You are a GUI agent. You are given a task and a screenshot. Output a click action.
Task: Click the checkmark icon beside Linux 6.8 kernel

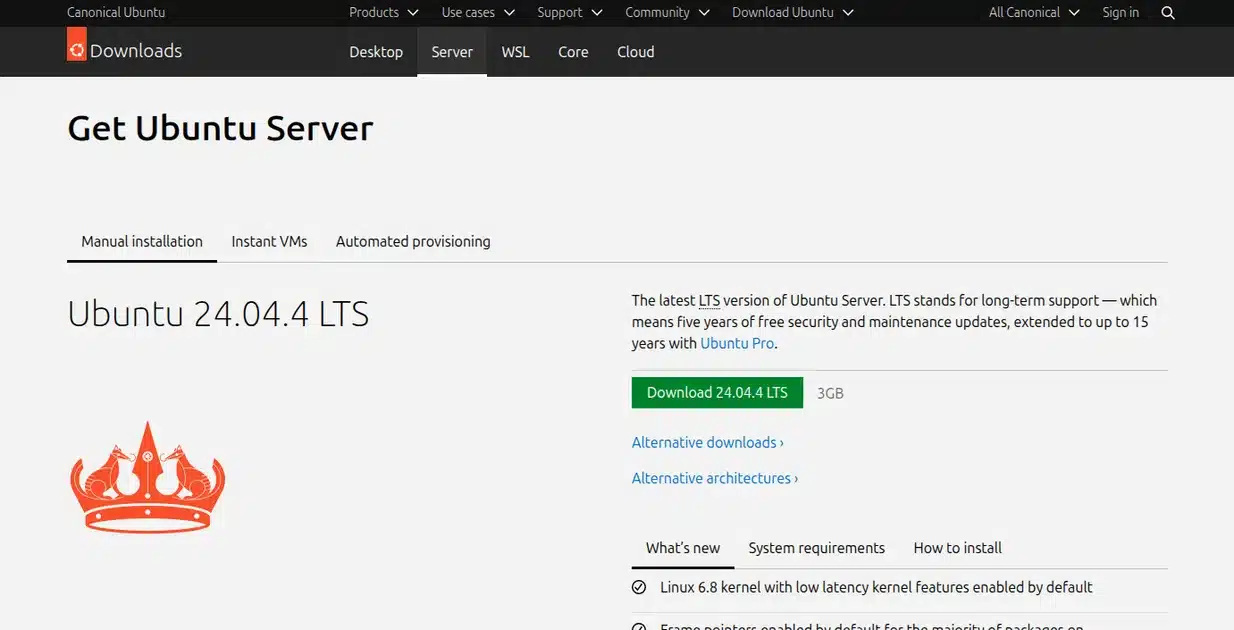pos(639,588)
